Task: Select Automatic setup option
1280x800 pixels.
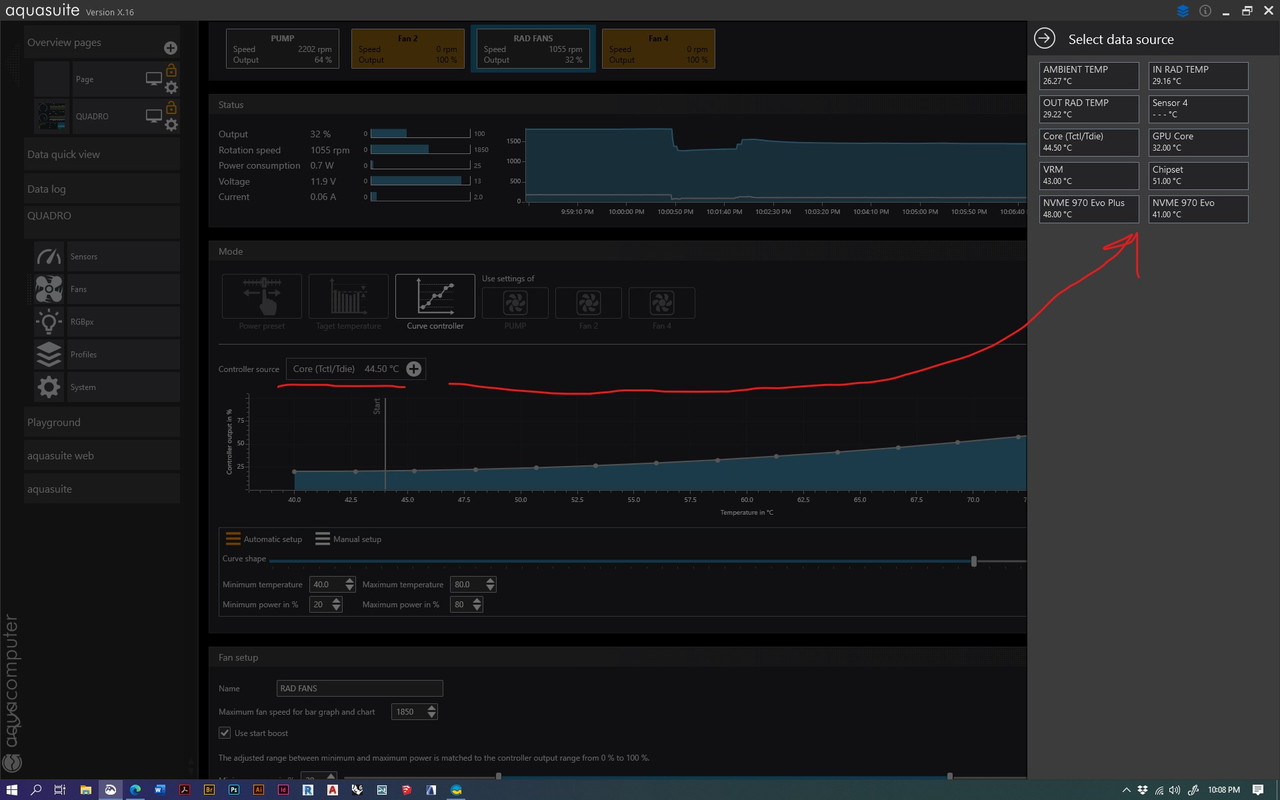Action: click(x=263, y=539)
